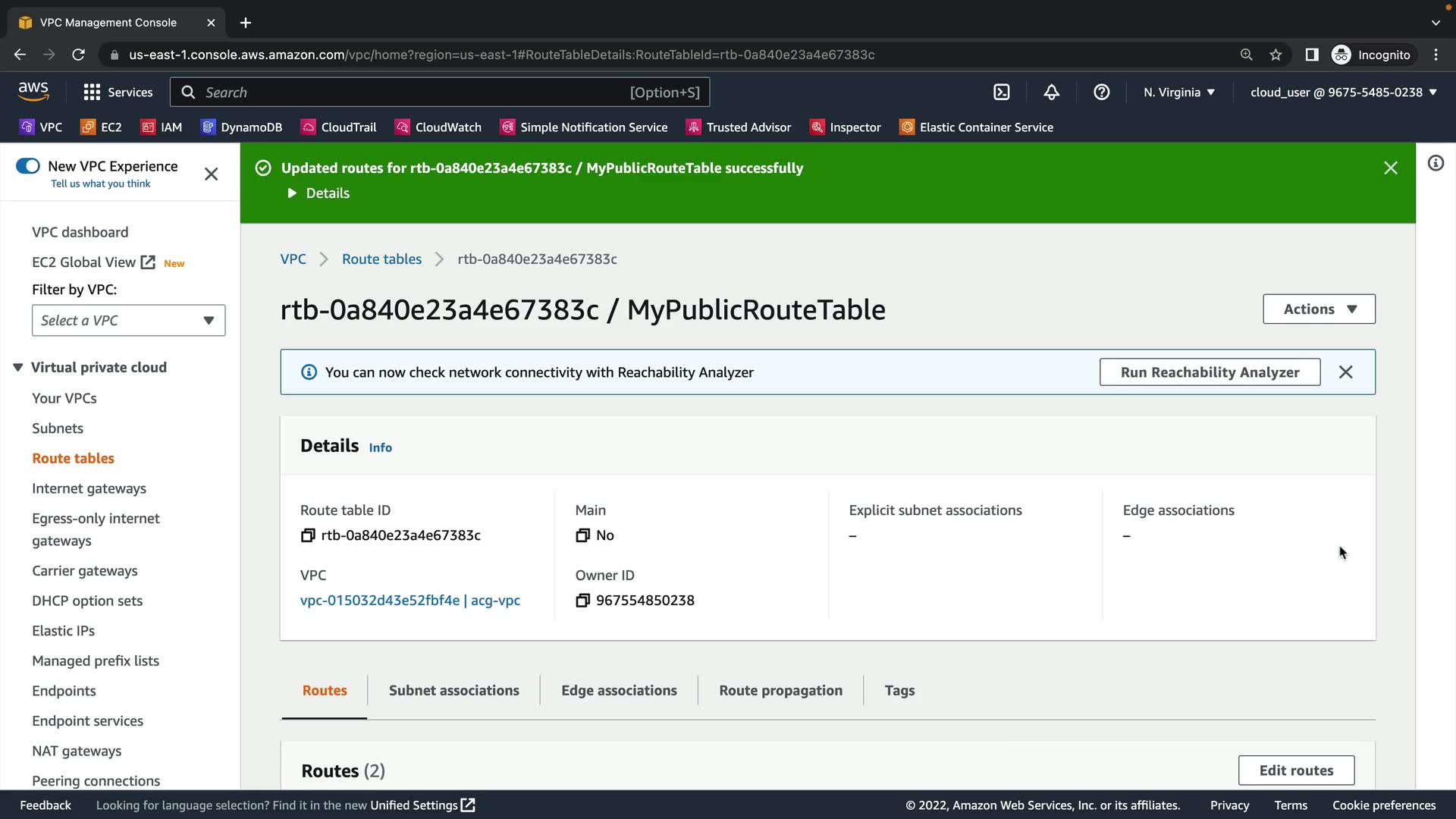Open the vpc-015032d43e52fbf4e acg-vpc link
Viewport: 1456px width, 819px height.
click(409, 601)
